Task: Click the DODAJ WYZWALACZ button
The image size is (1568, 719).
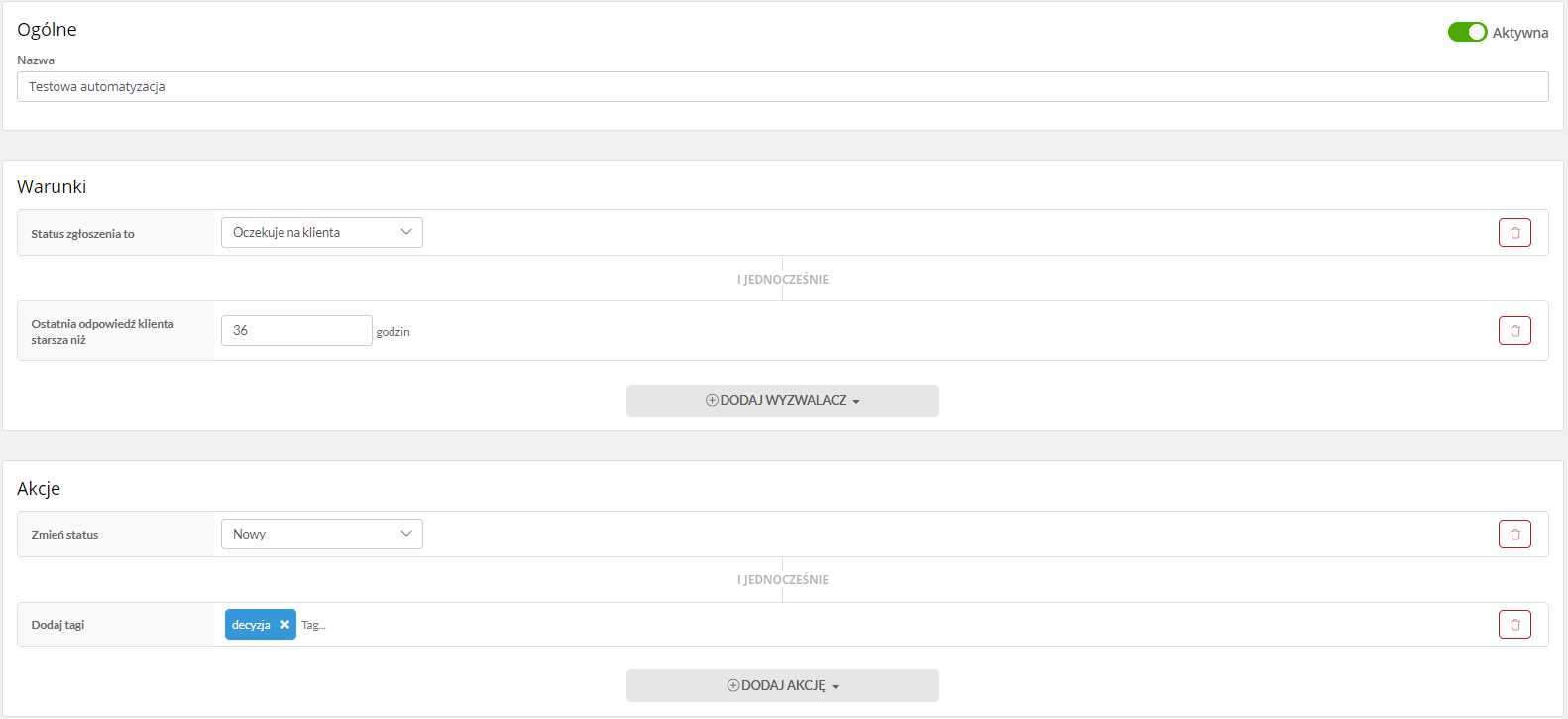Action: [x=782, y=401]
